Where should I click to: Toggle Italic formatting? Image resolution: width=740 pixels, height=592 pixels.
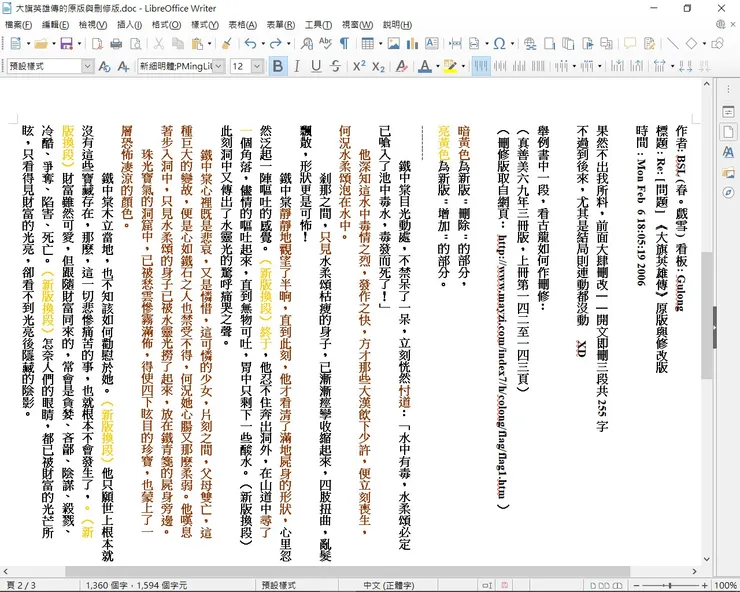297,67
